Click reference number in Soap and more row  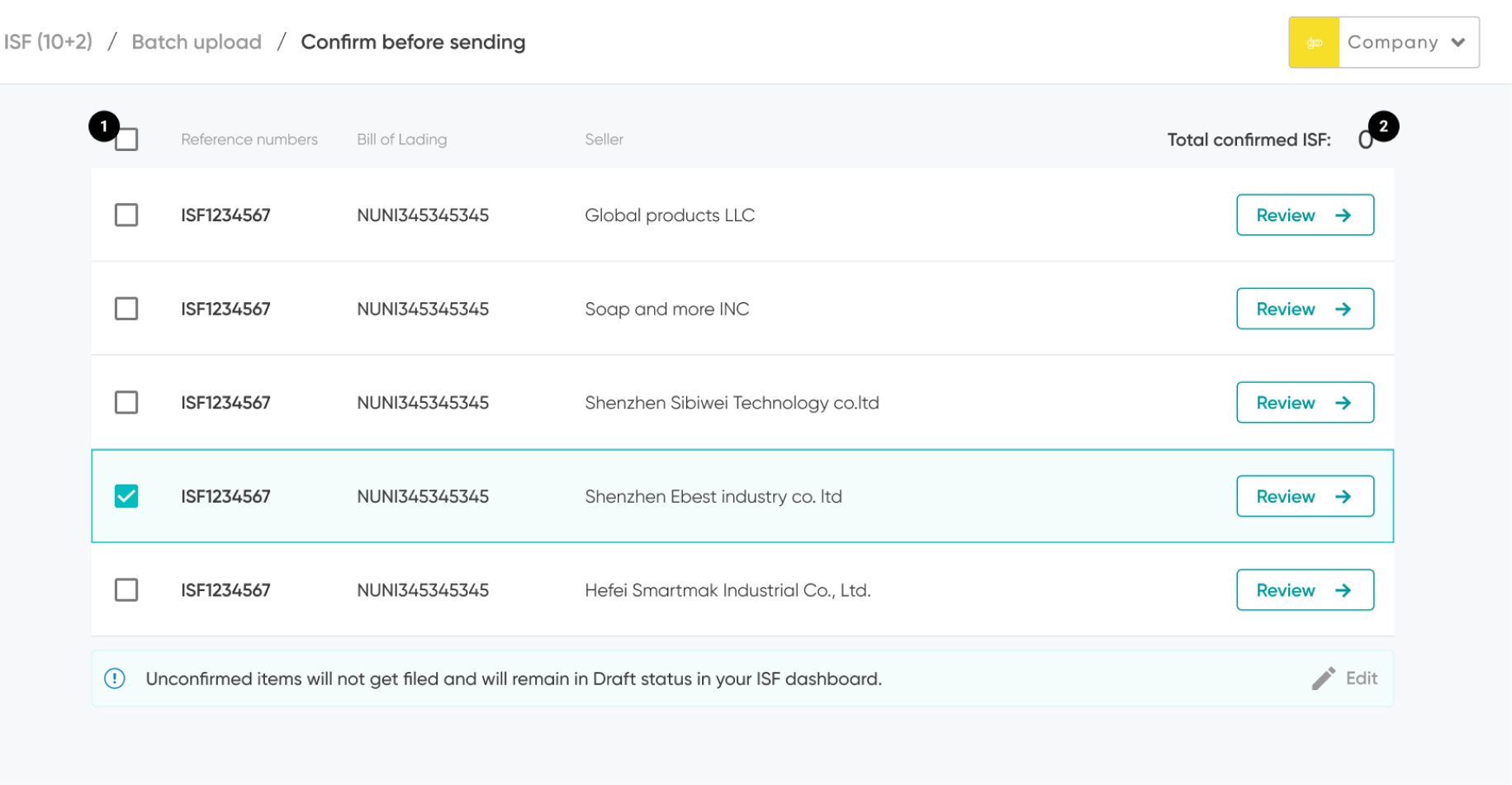225,309
